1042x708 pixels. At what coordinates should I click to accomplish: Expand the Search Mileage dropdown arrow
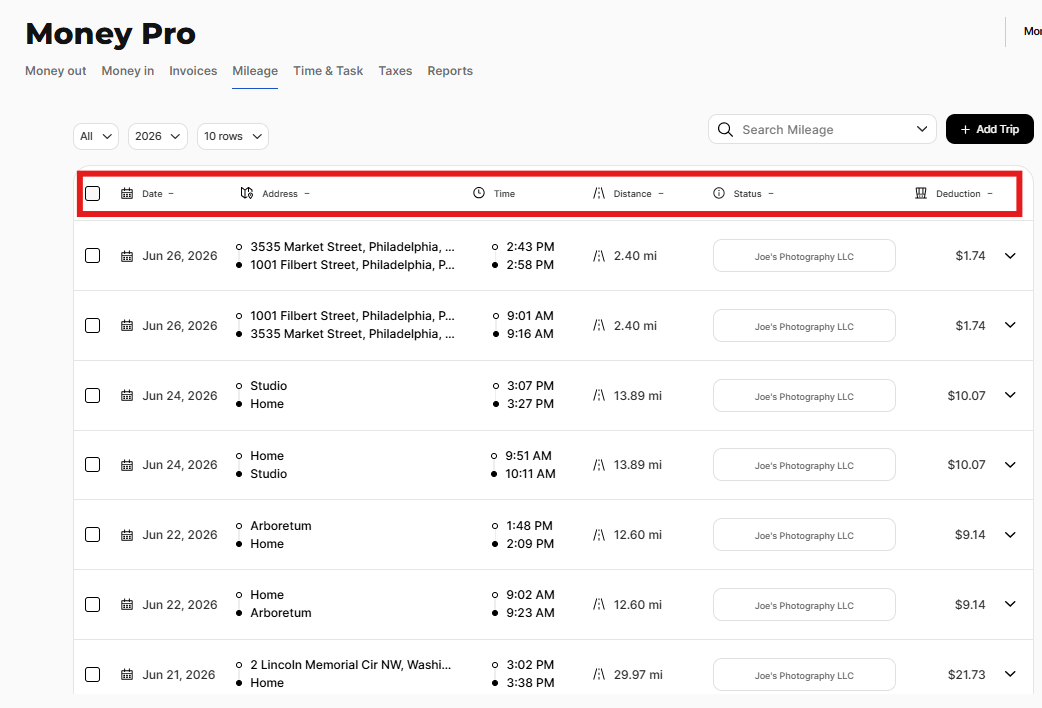tap(922, 129)
